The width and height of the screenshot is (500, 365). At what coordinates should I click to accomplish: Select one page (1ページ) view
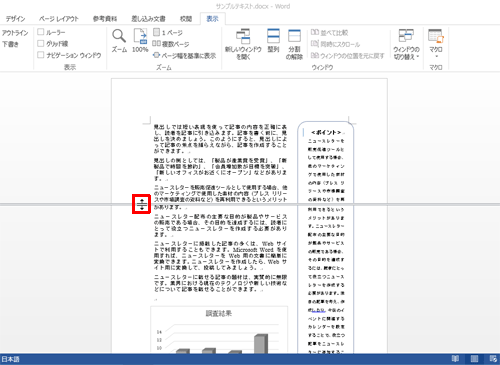(168, 32)
